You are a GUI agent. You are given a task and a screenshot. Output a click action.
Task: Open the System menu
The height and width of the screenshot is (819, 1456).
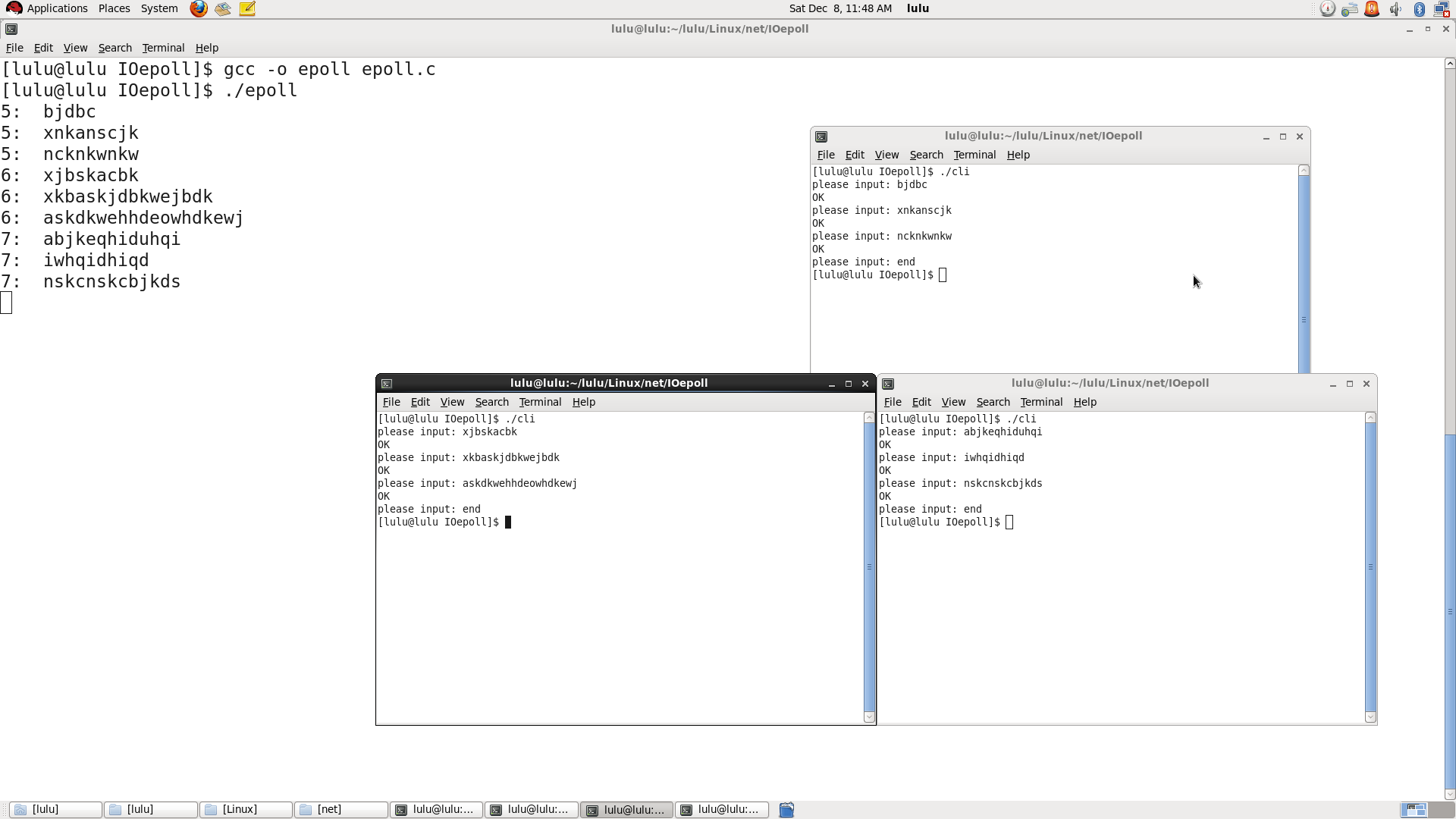tap(159, 8)
